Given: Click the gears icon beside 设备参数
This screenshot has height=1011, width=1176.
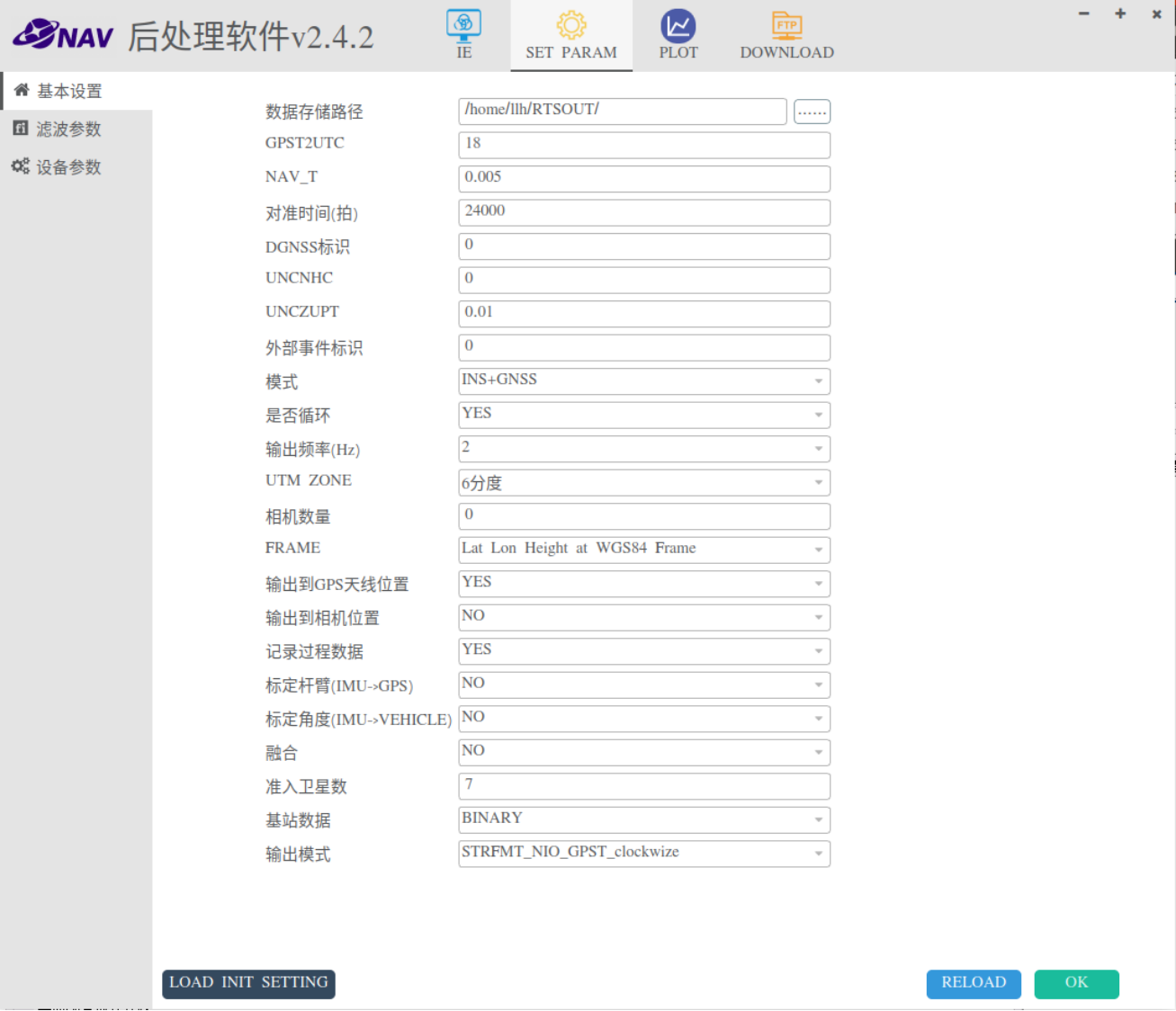Looking at the screenshot, I should pos(20,166).
